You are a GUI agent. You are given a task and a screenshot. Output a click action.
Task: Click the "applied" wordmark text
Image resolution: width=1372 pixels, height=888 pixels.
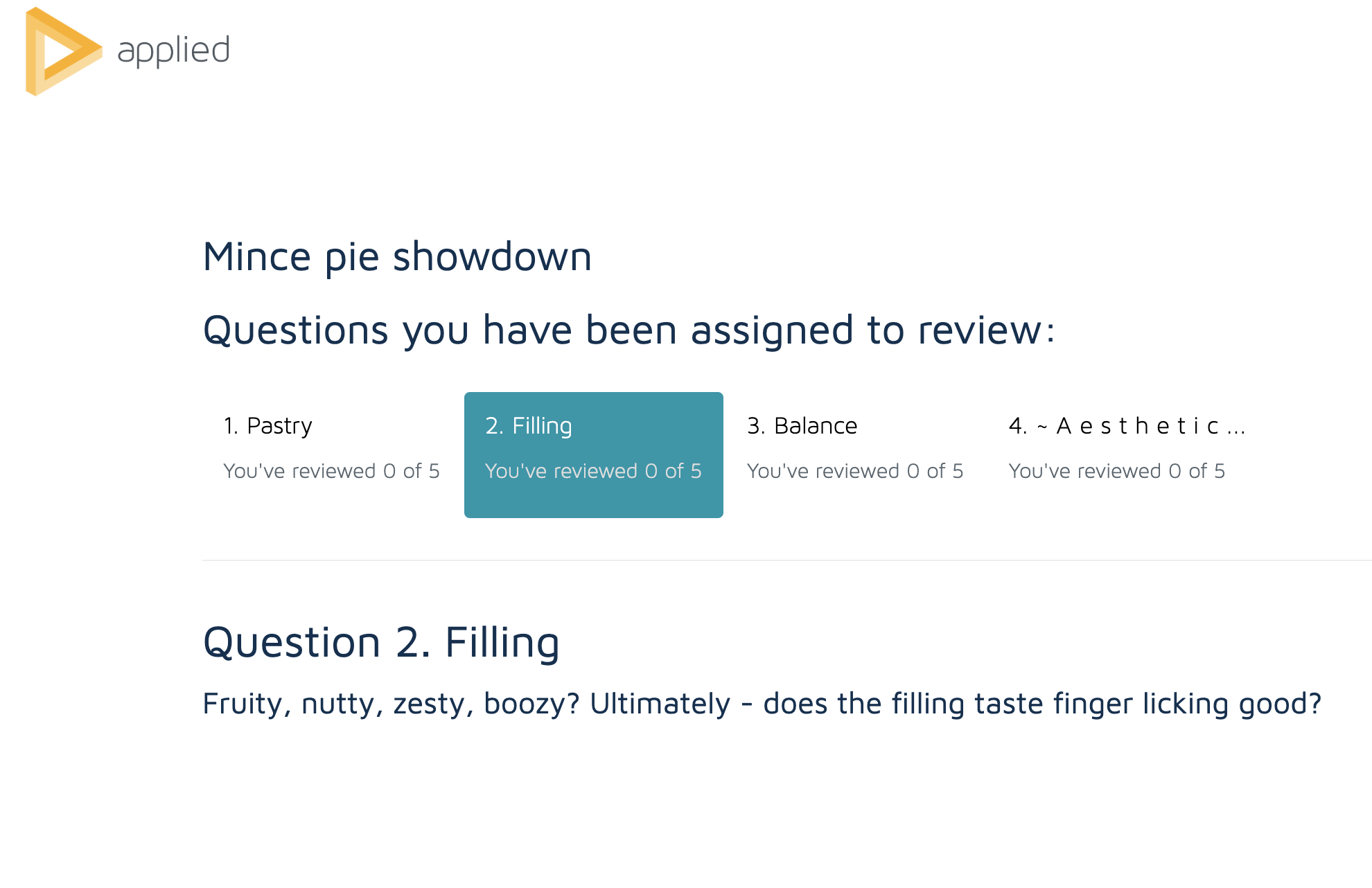[173, 51]
